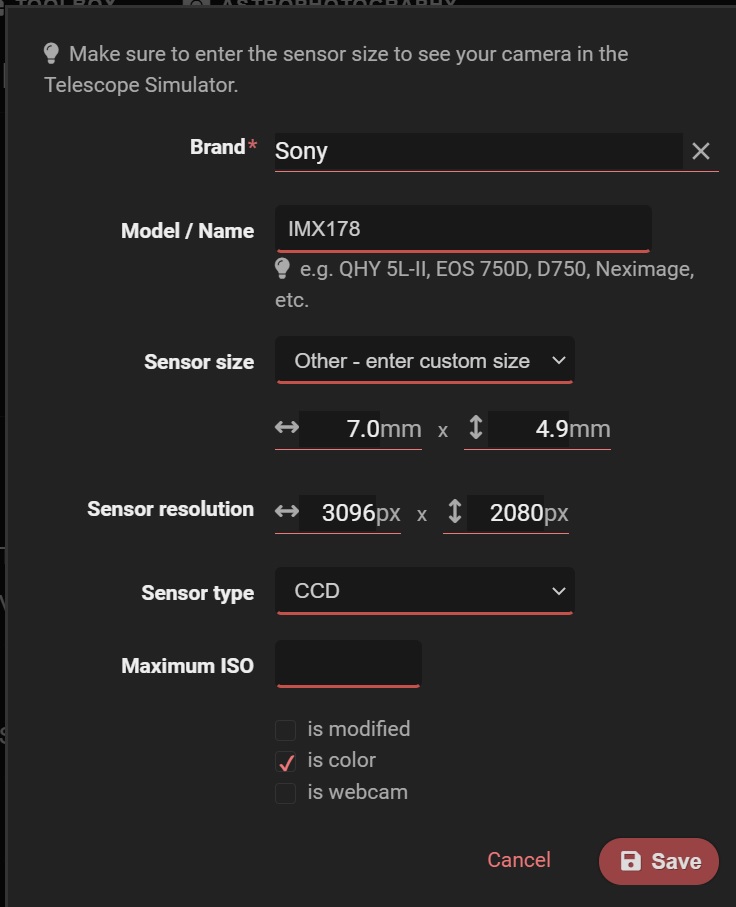Click the floppy disk icon on the Save button
The height and width of the screenshot is (907, 736).
[630, 860]
